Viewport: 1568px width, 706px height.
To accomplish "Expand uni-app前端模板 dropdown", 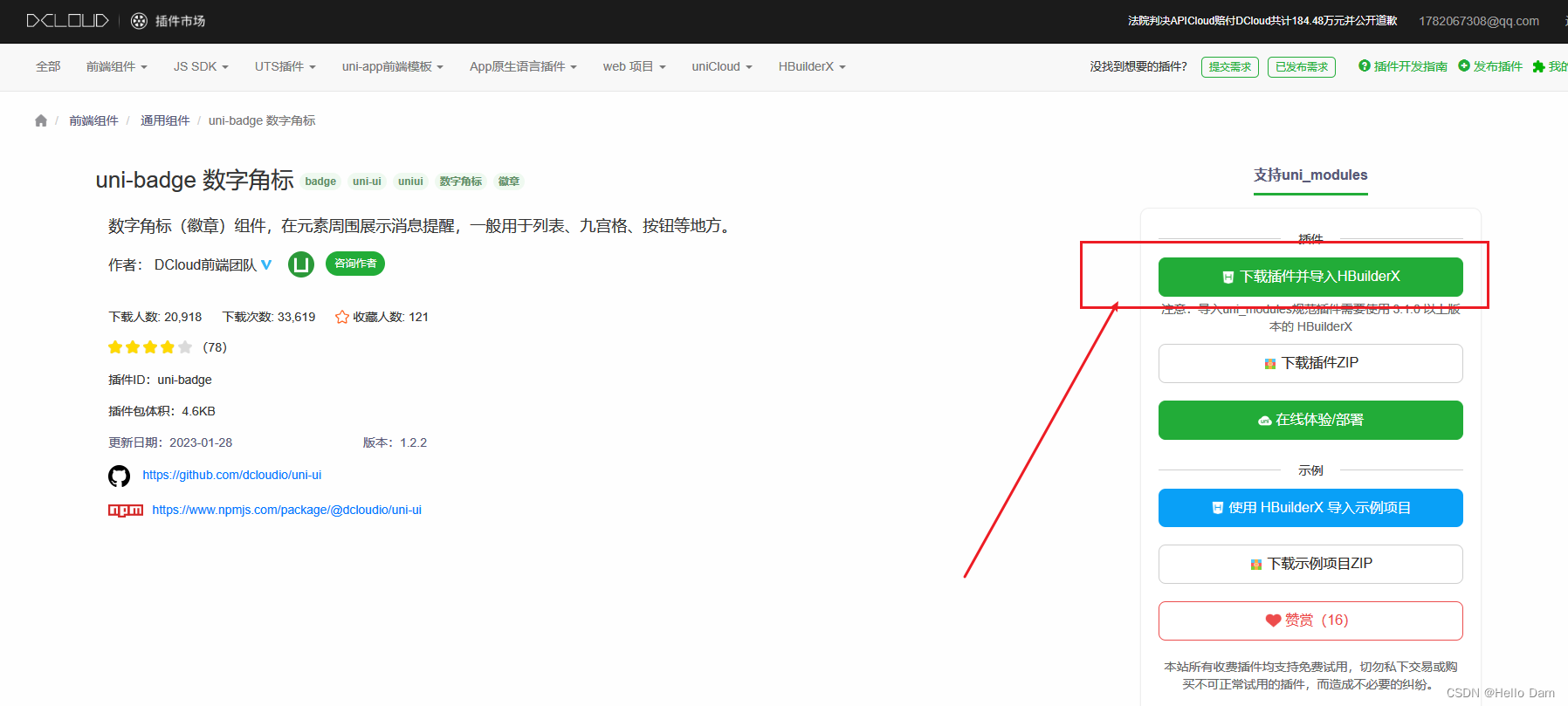I will [x=393, y=66].
